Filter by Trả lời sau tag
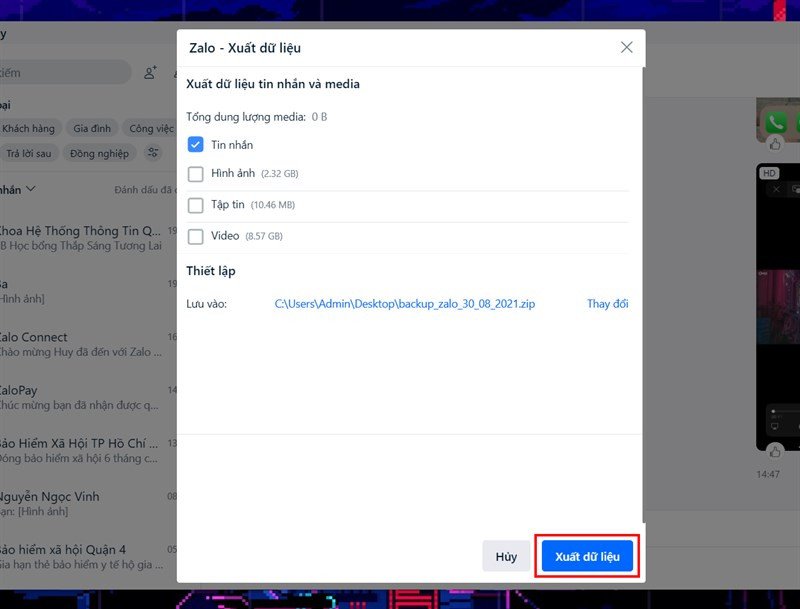Viewport: 800px width, 609px height. tap(28, 153)
